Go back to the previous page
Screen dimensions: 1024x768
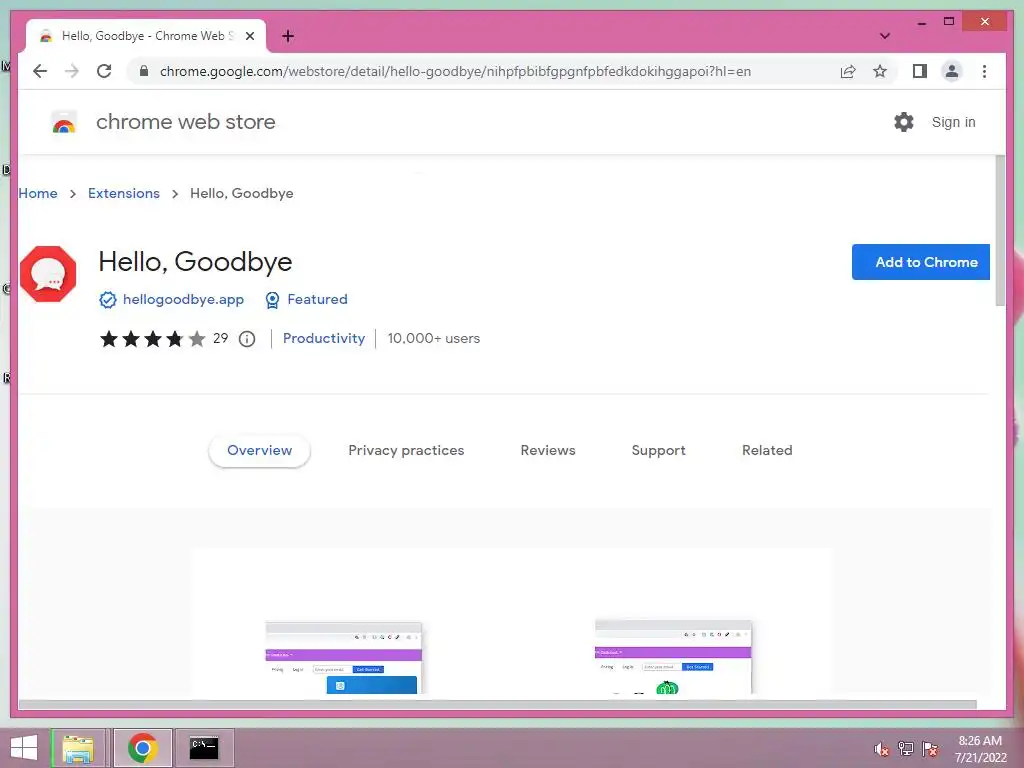pos(40,71)
